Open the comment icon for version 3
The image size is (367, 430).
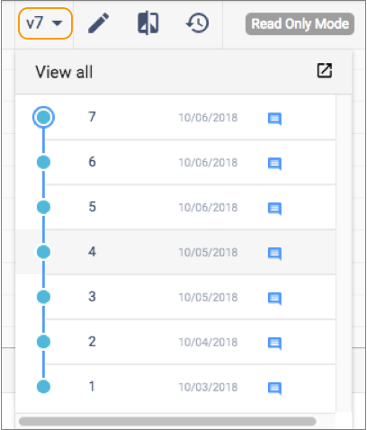coord(275,298)
